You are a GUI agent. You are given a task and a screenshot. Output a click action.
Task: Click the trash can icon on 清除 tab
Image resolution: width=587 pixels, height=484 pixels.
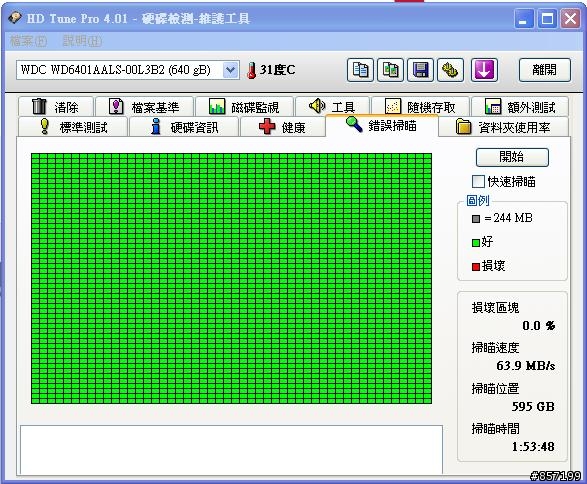[x=39, y=106]
